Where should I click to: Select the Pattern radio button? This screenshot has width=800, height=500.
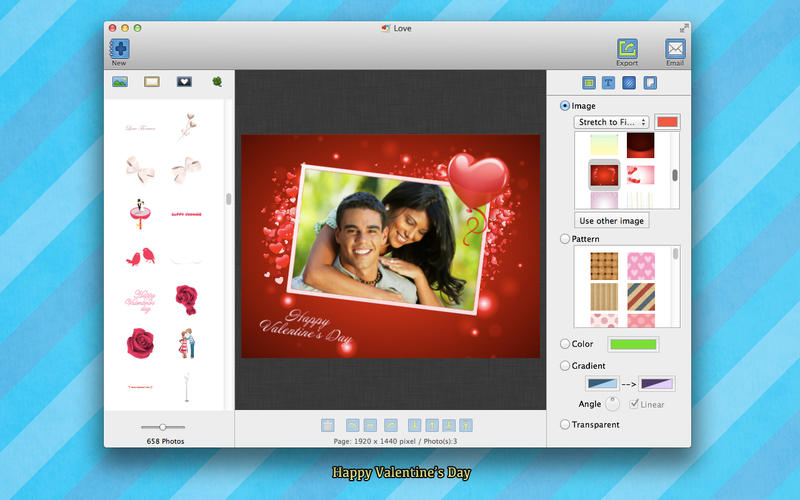(566, 239)
